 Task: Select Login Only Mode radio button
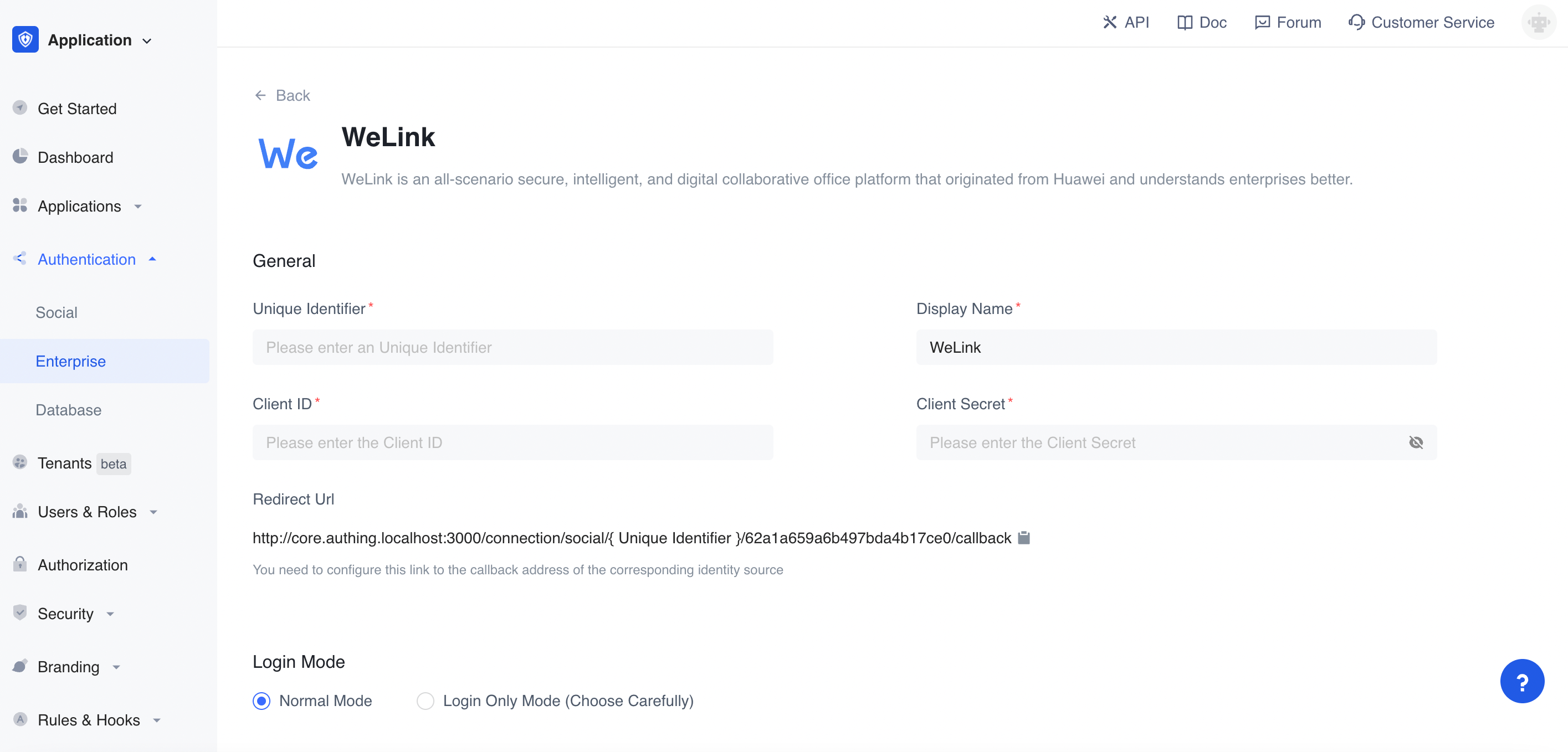tap(426, 701)
